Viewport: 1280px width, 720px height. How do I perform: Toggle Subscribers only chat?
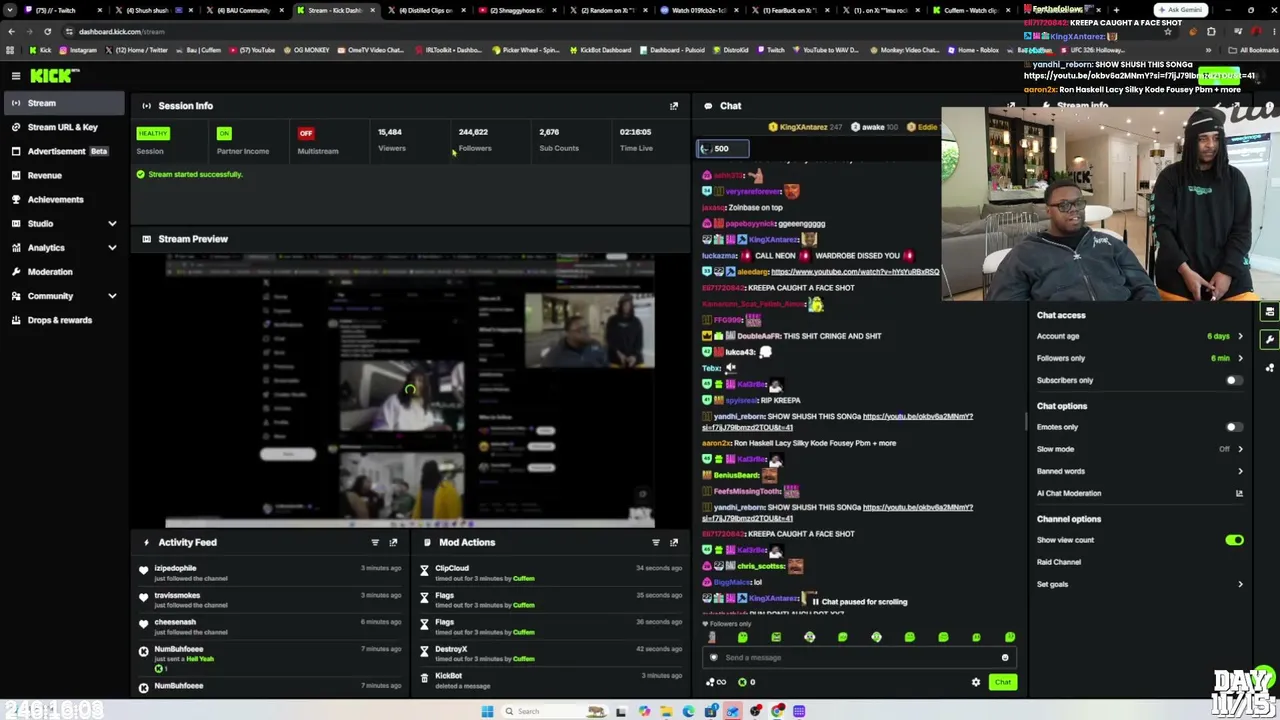pyautogui.click(x=1234, y=380)
